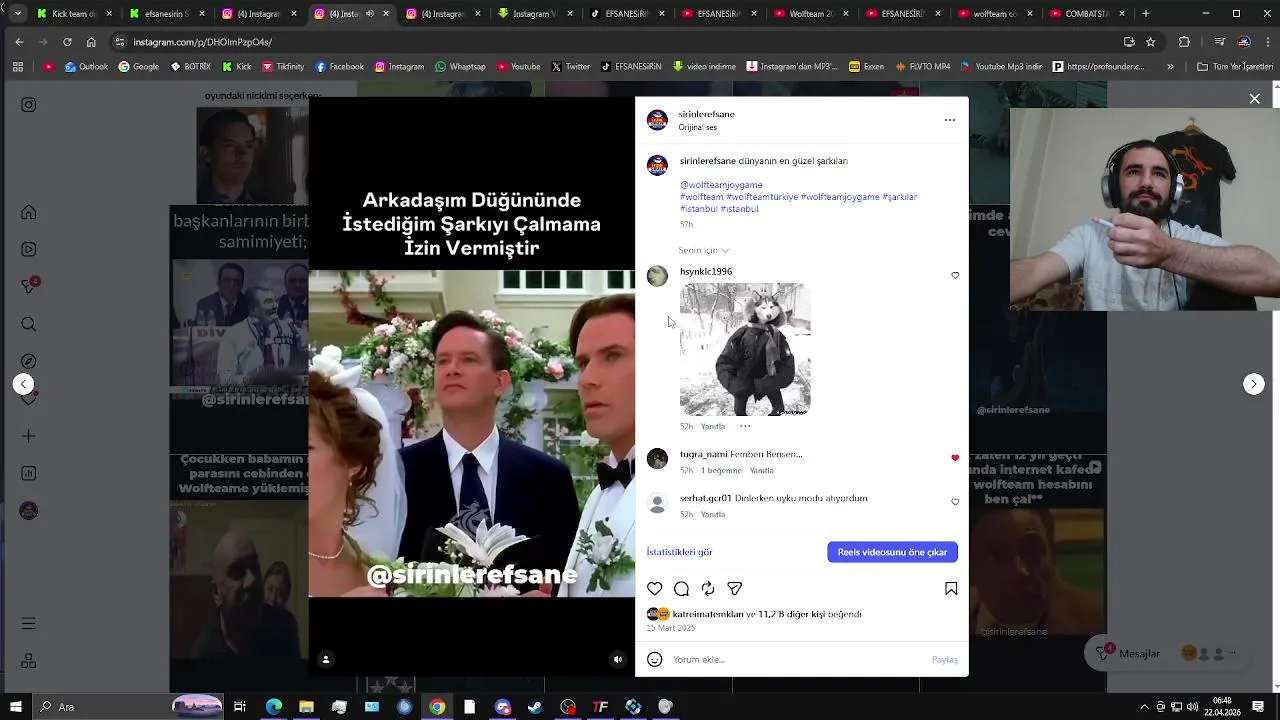Mute the current tab via its speaker icon
This screenshot has height=720, width=1280.
(x=370, y=14)
